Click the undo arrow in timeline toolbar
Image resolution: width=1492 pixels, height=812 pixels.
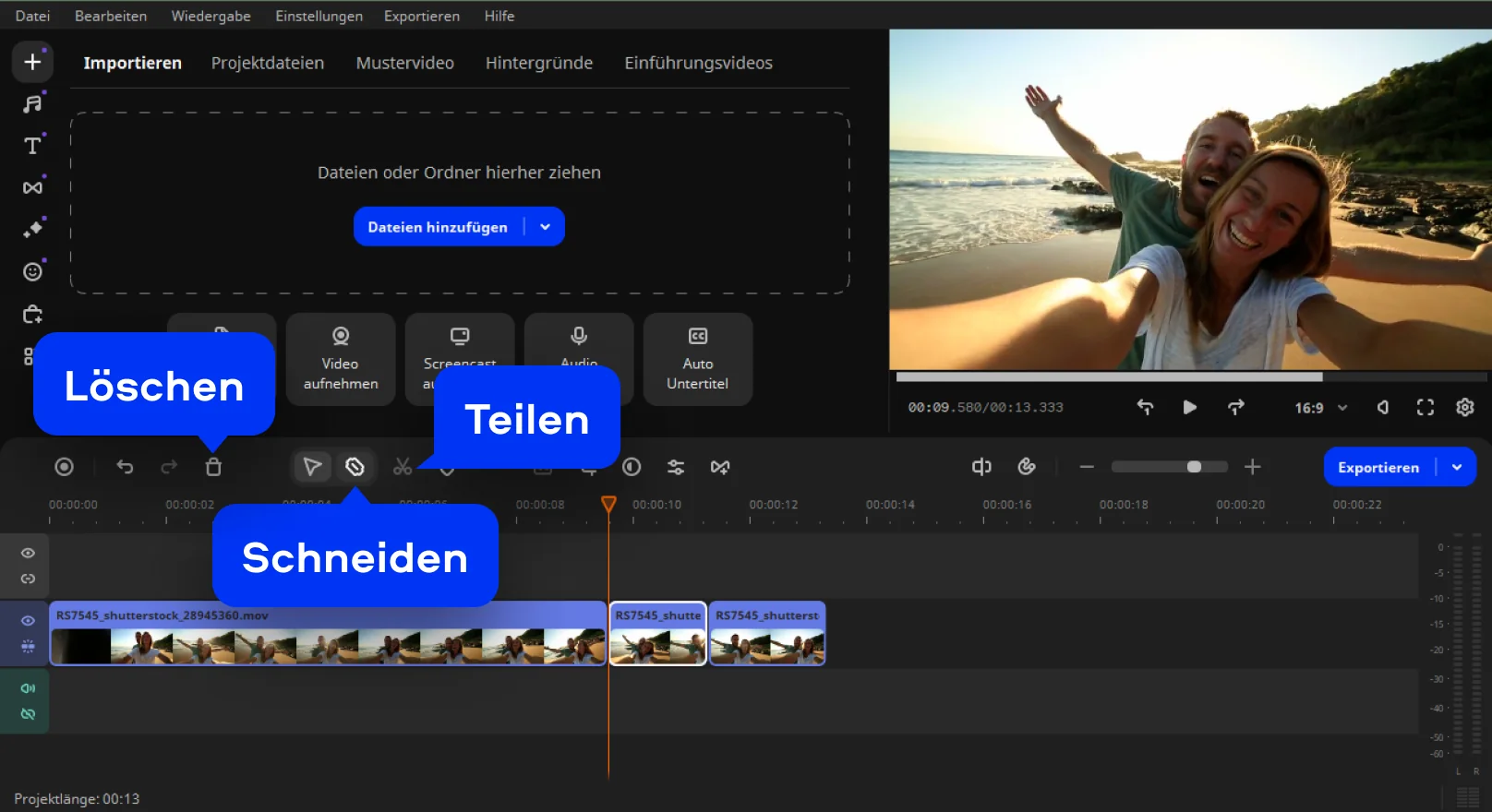(125, 467)
